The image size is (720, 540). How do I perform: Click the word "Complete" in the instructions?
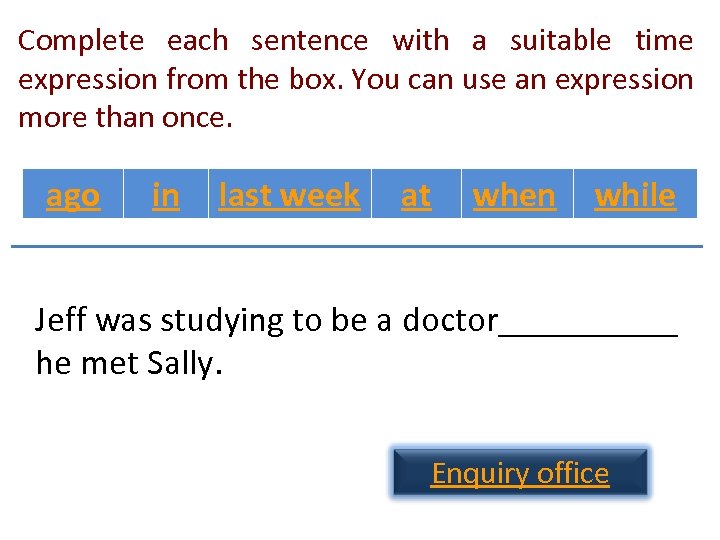tap(82, 41)
